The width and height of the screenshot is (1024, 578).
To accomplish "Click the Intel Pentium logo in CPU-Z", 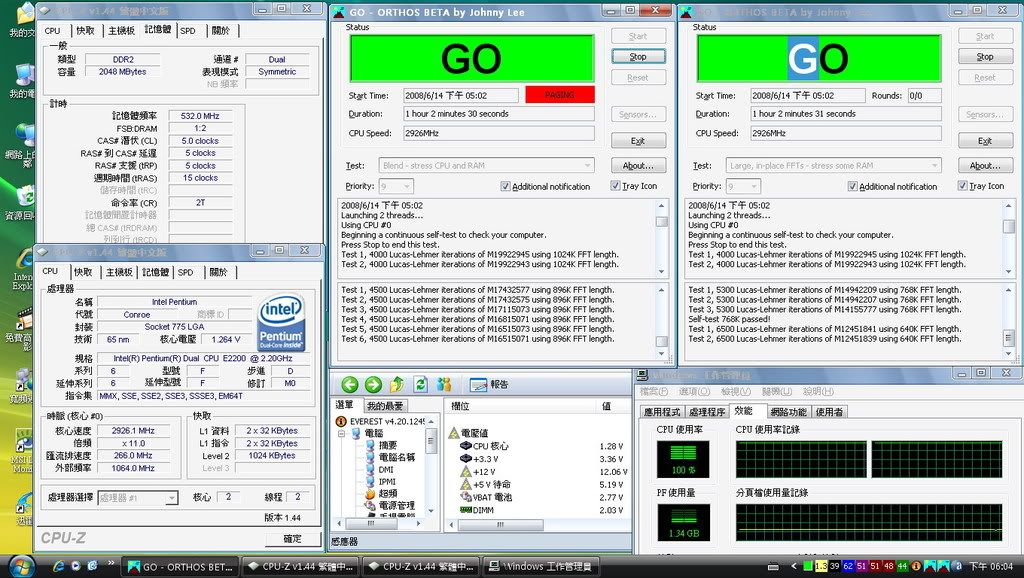I will pyautogui.click(x=281, y=323).
